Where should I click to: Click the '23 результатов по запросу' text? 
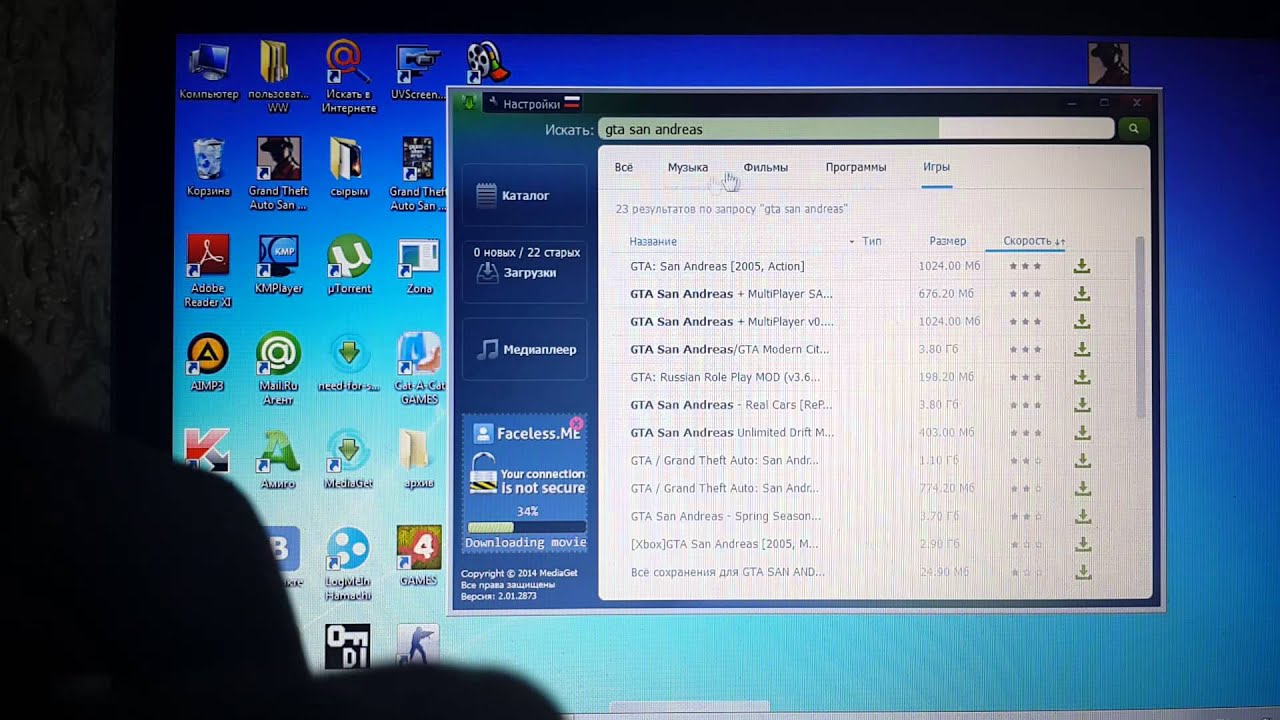(x=731, y=209)
